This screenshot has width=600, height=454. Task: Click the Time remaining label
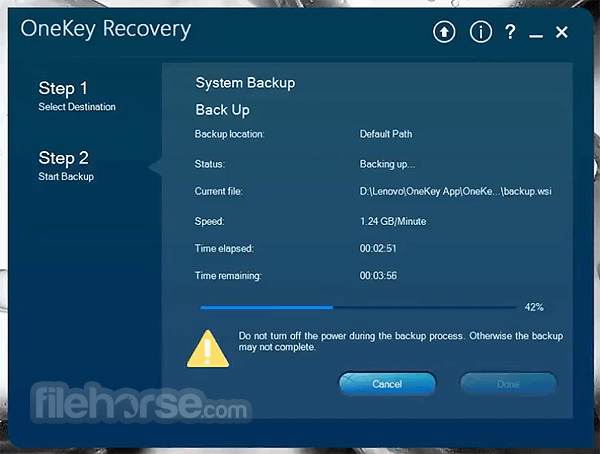(x=228, y=276)
